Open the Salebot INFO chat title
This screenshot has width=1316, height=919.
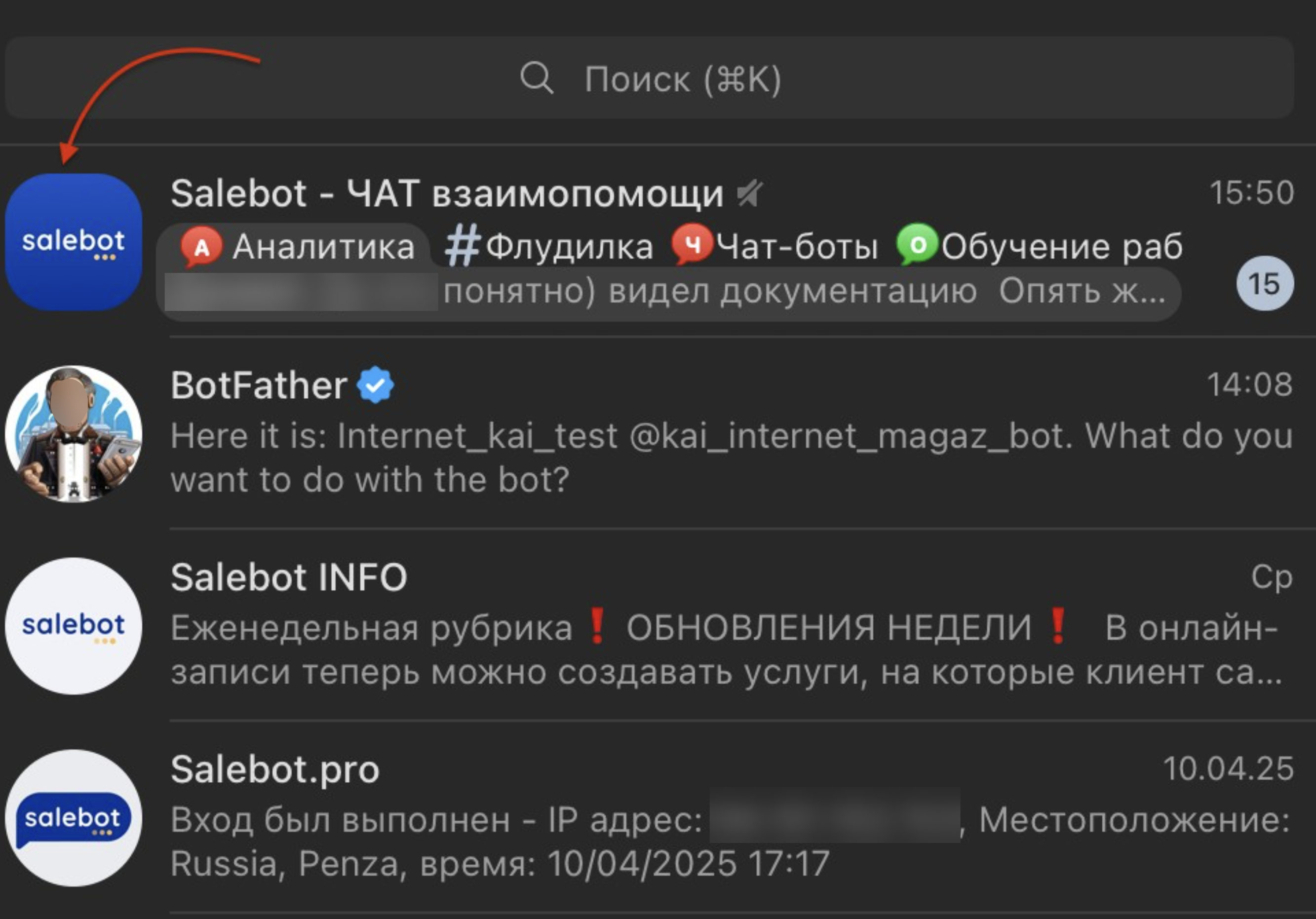click(289, 577)
